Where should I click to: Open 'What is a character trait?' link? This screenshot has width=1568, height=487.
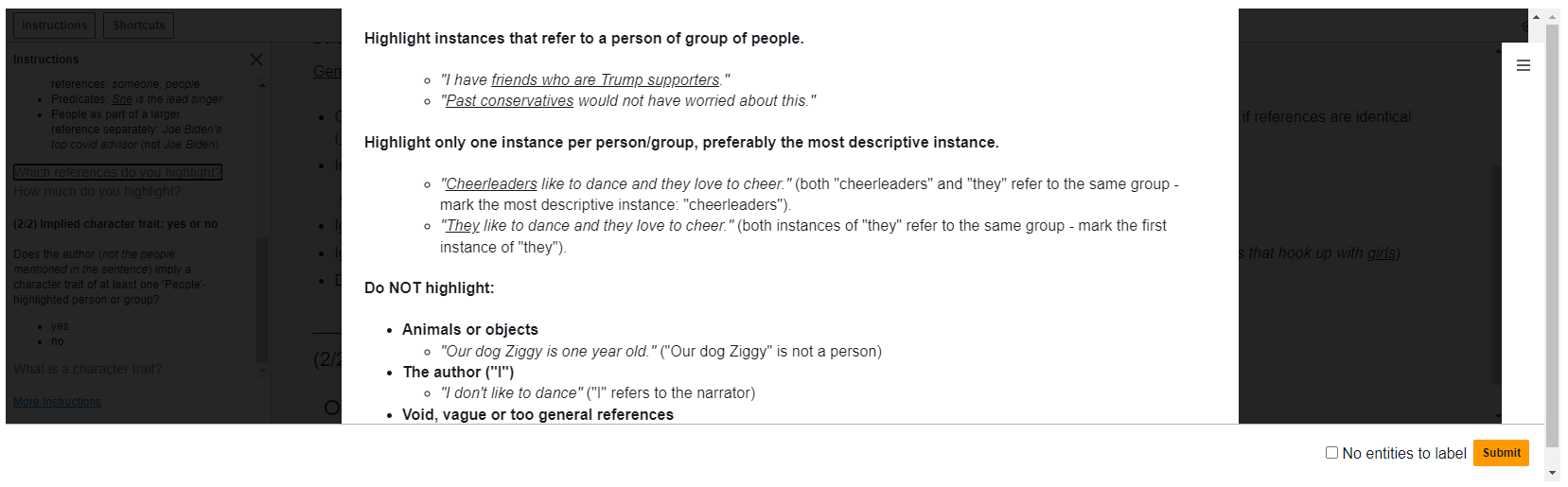tap(87, 369)
